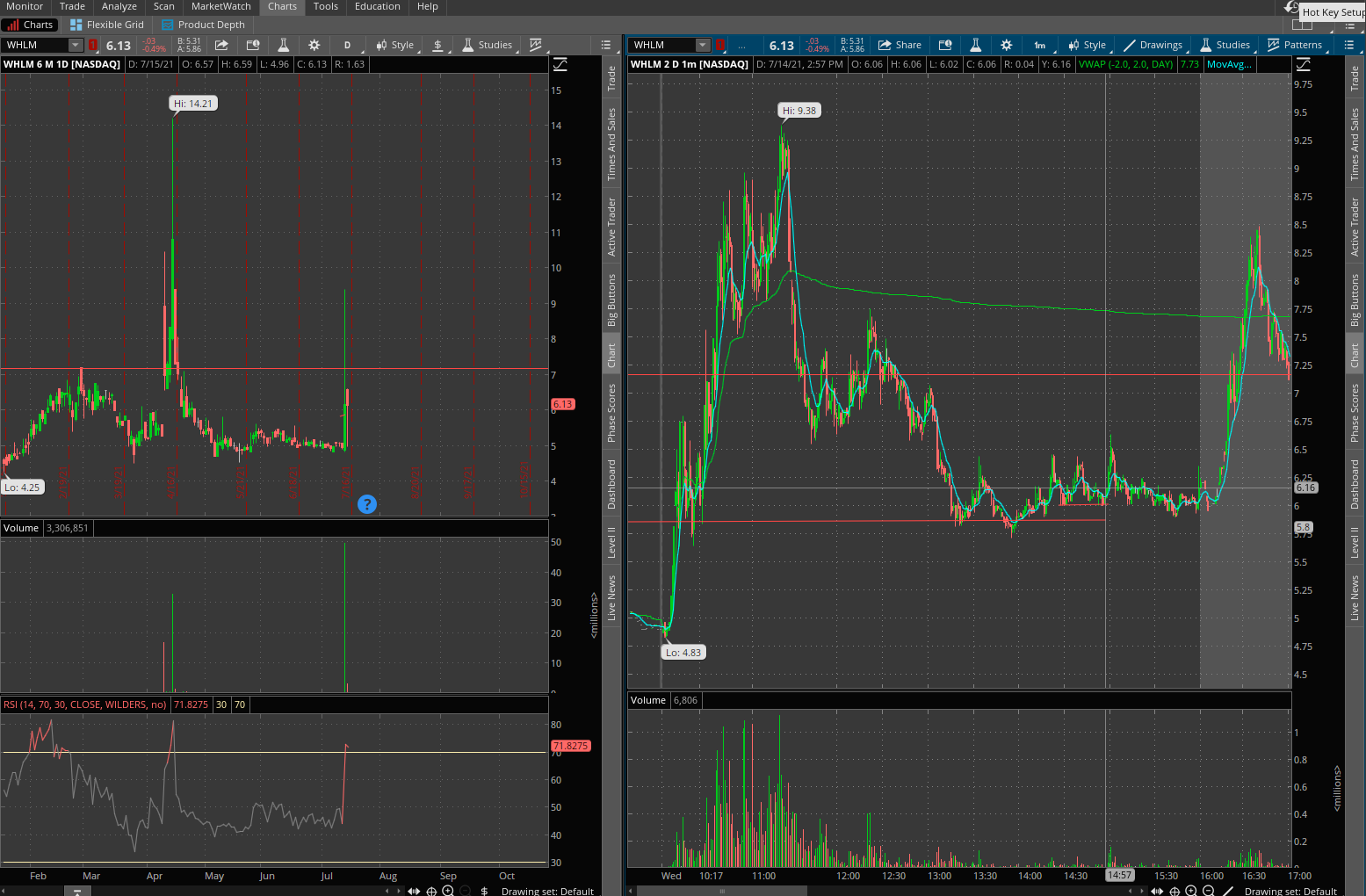
Task: Click the left chart share icon
Action: tap(221, 45)
